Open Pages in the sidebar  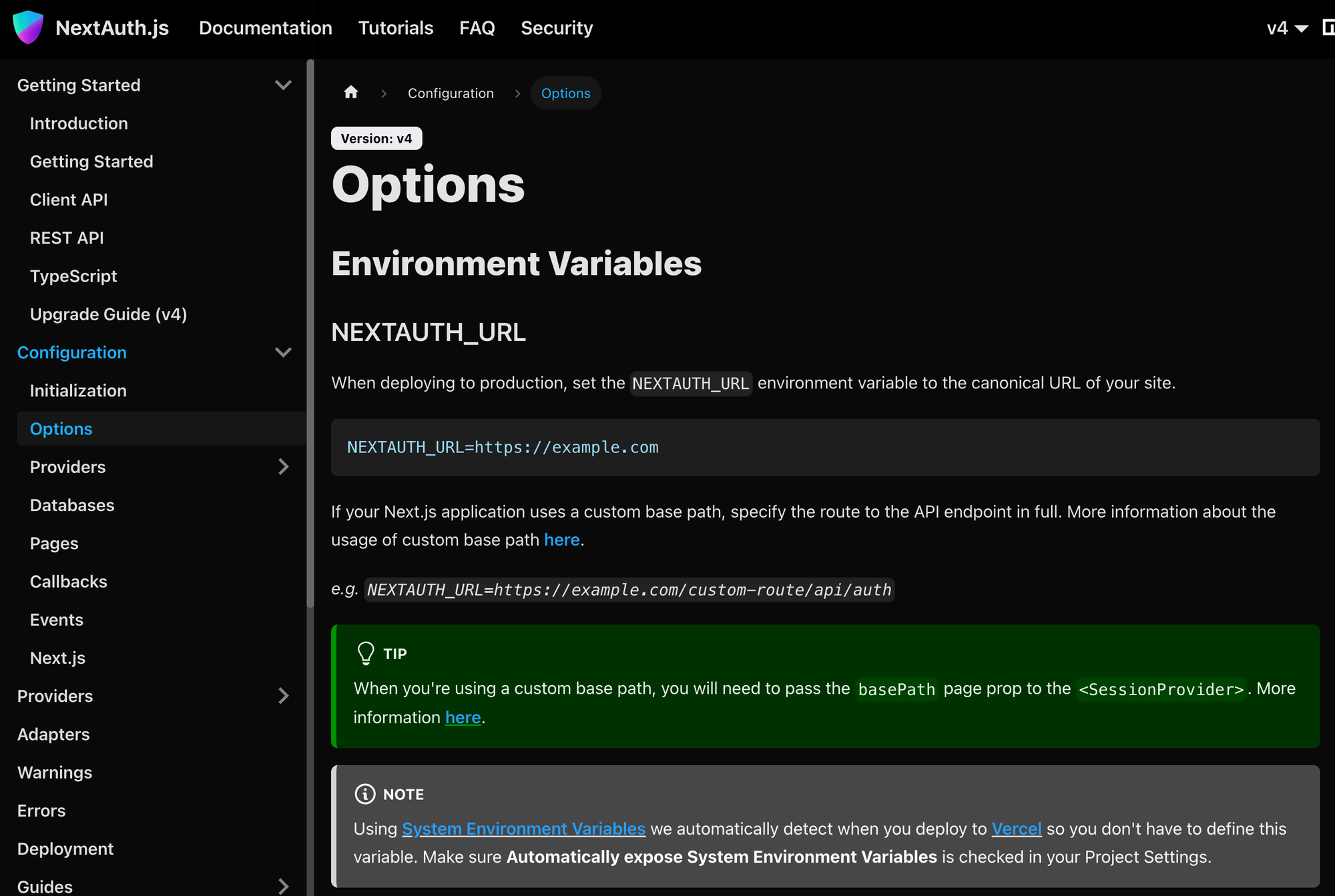pyautogui.click(x=54, y=544)
